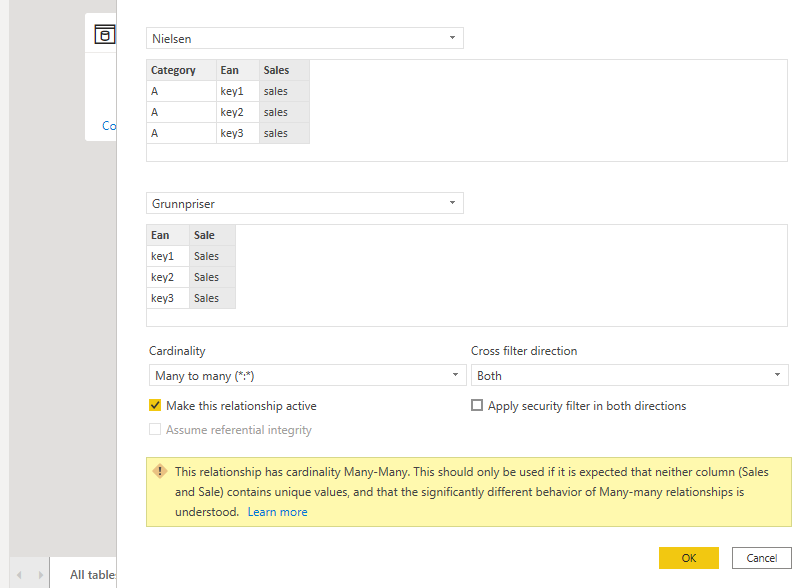812x588 pixels.
Task: Cancel the relationship dialog
Action: click(x=762, y=558)
